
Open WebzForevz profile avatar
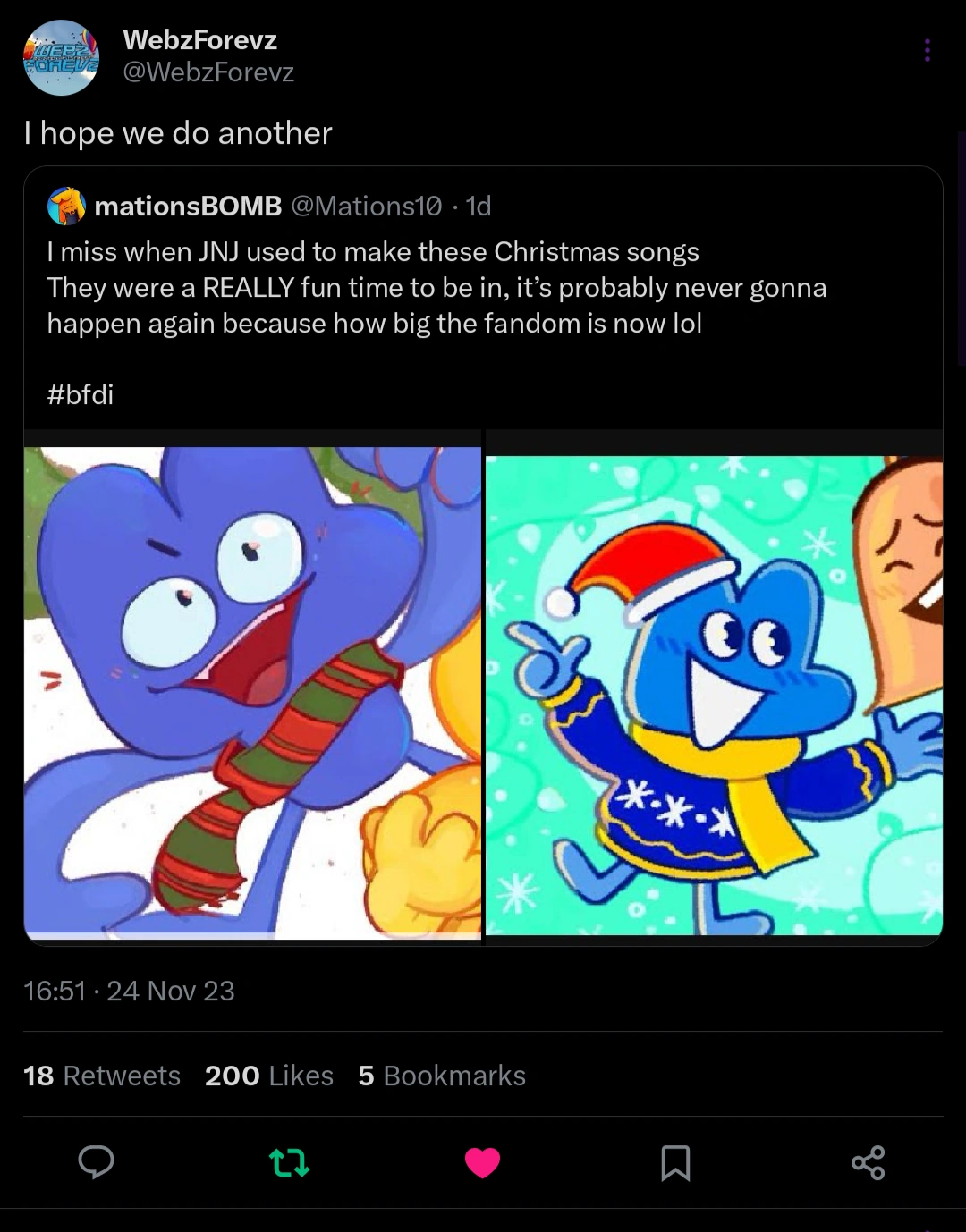point(61,57)
